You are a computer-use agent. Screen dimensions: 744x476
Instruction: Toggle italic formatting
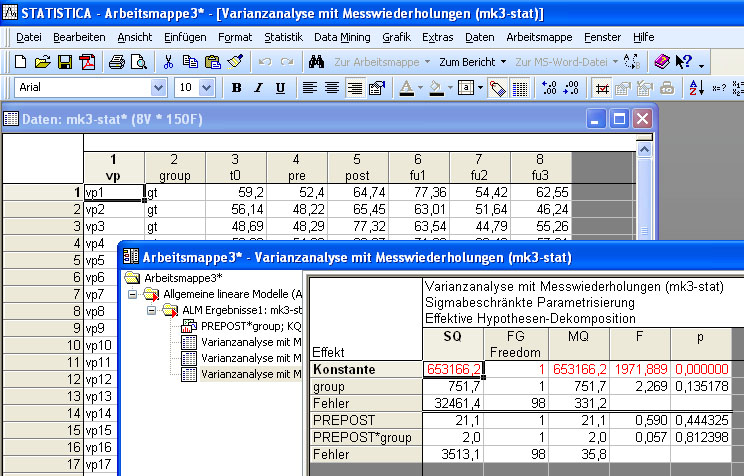tap(258, 88)
